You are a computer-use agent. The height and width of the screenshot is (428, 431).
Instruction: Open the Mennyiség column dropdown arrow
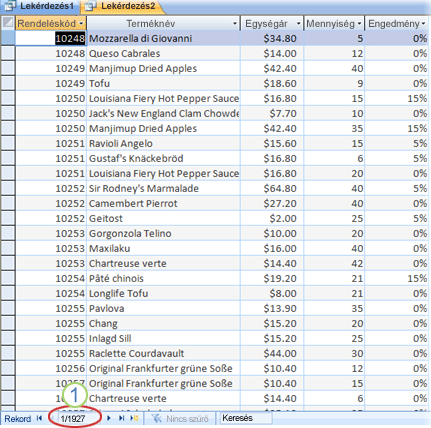pos(359,24)
